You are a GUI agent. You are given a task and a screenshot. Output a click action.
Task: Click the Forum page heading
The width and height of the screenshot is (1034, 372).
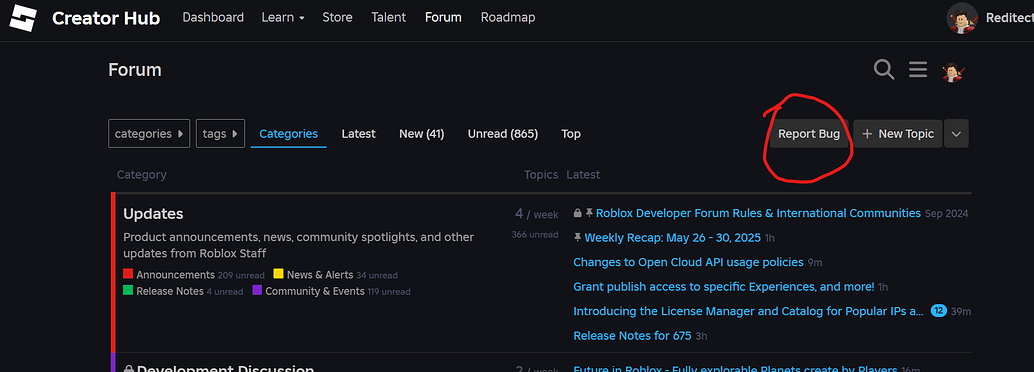click(x=135, y=69)
